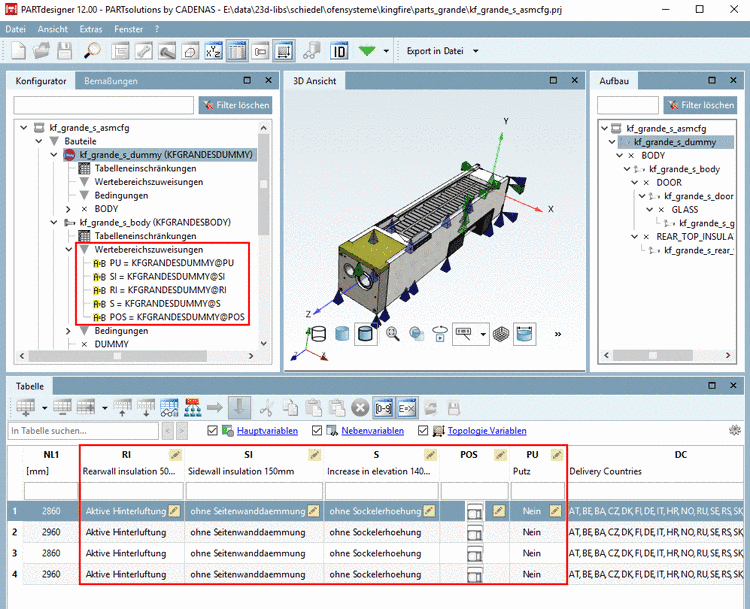
Task: Collapse the Wertebereichszuweisungen node of kf_grande_s_body
Action: (x=69, y=249)
